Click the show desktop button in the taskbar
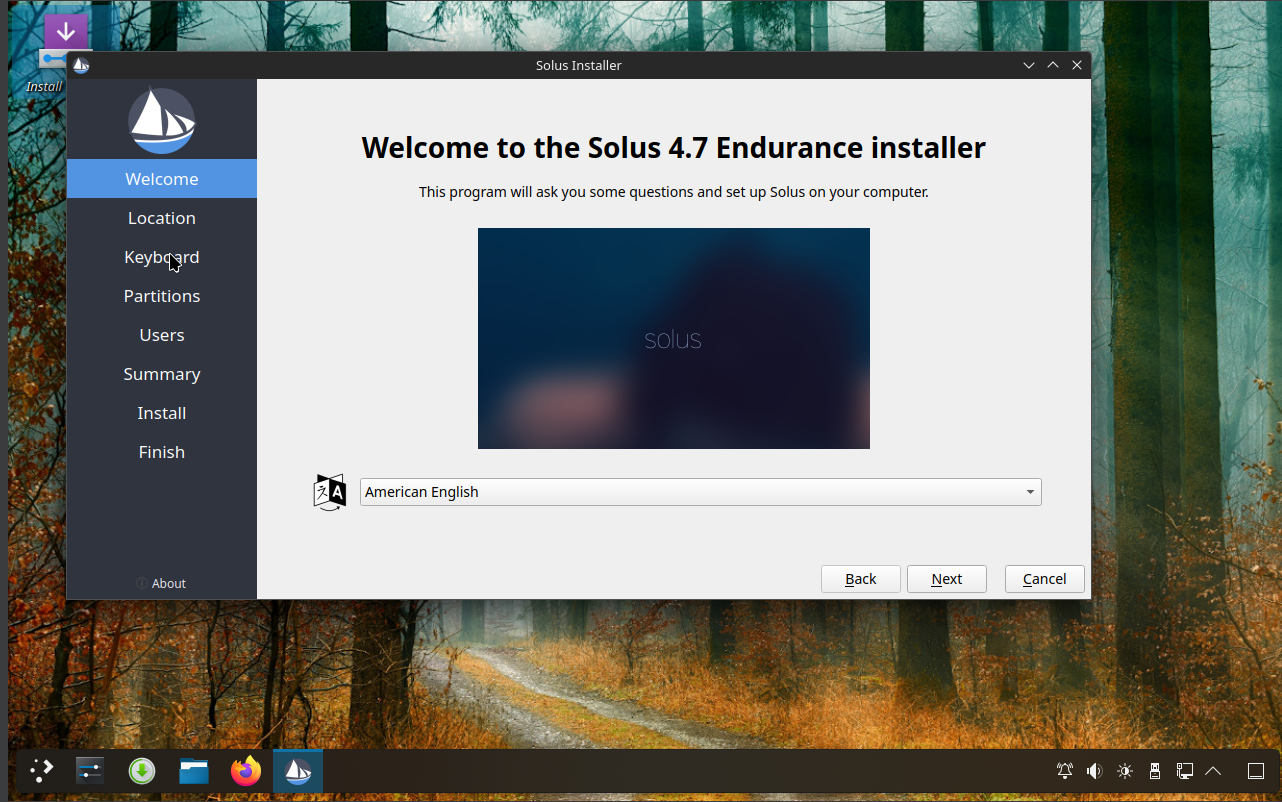 click(1256, 771)
